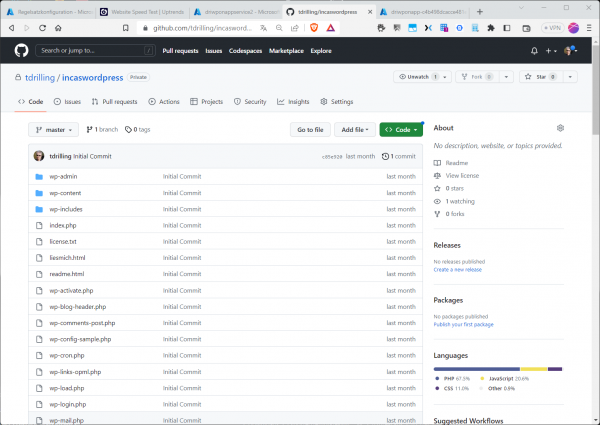The height and width of the screenshot is (425, 600).
Task: Switch to repo Pull requests tab
Action: coord(114,102)
